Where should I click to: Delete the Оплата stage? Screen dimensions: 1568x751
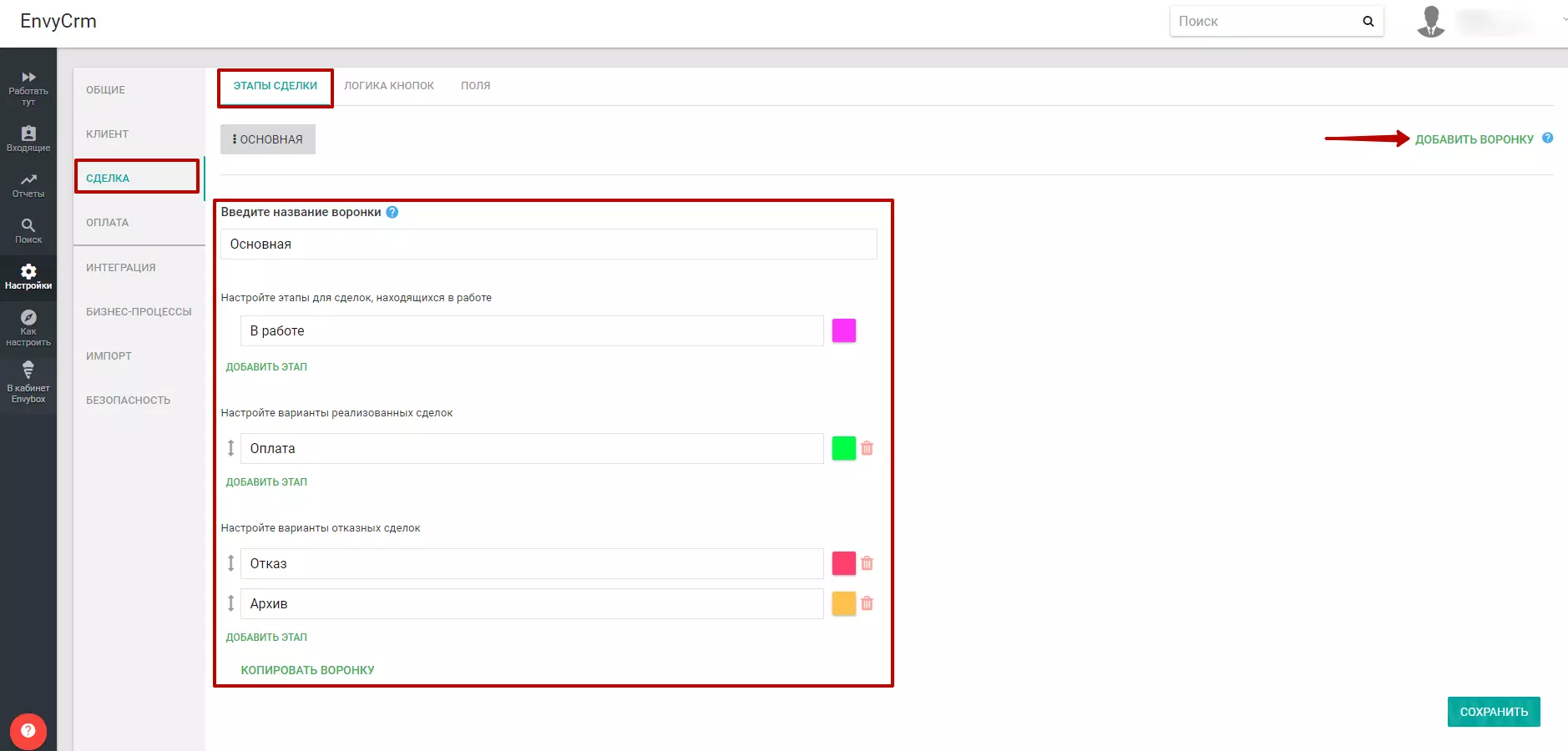[x=867, y=448]
